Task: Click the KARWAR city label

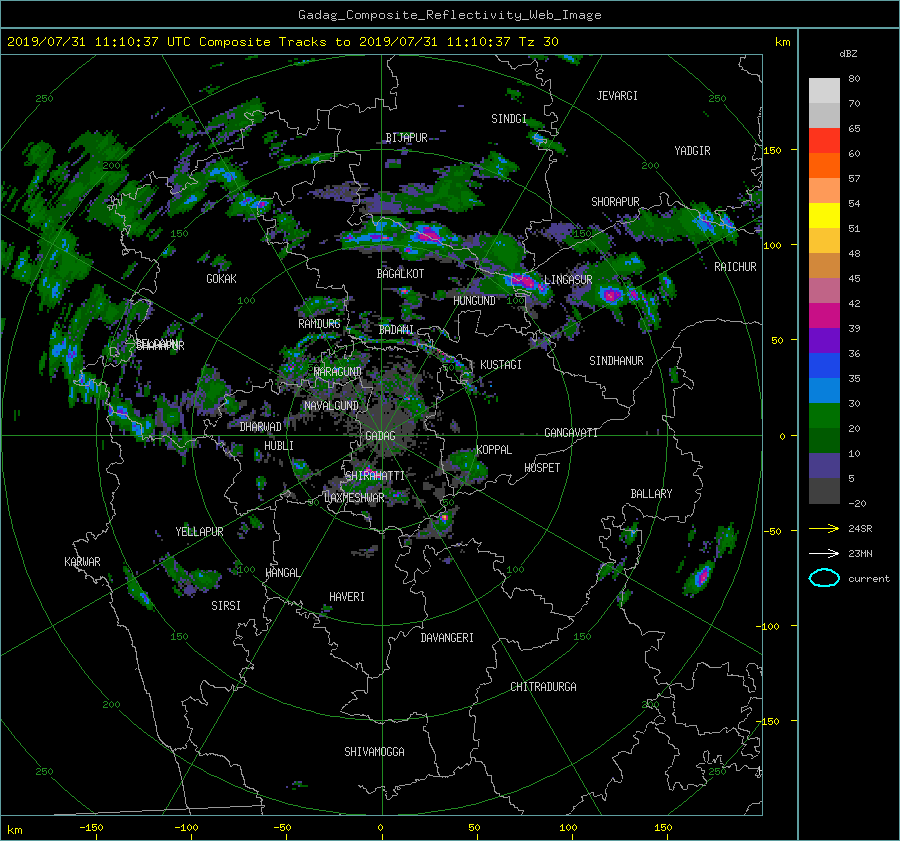Action: (82, 562)
